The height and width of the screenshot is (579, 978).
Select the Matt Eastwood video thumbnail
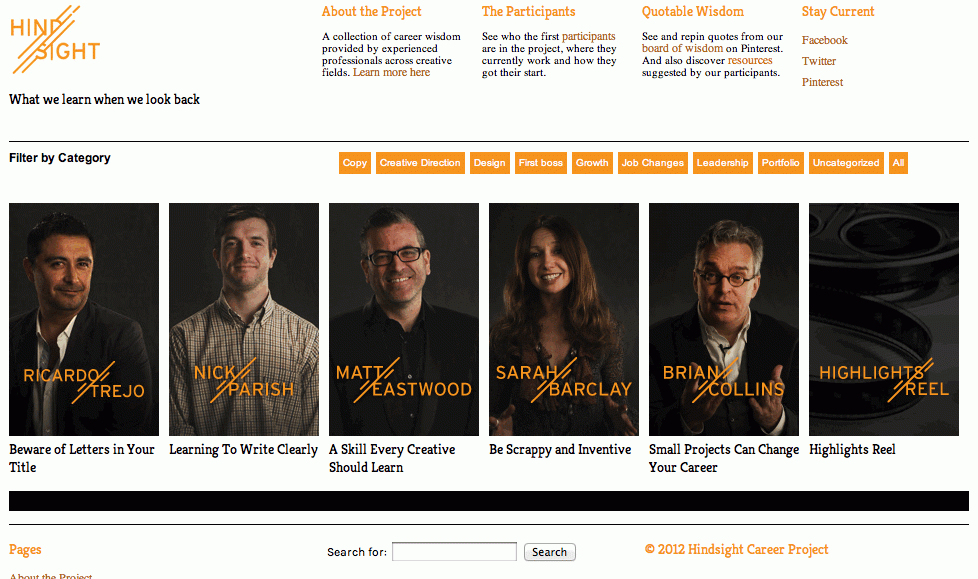coord(404,319)
